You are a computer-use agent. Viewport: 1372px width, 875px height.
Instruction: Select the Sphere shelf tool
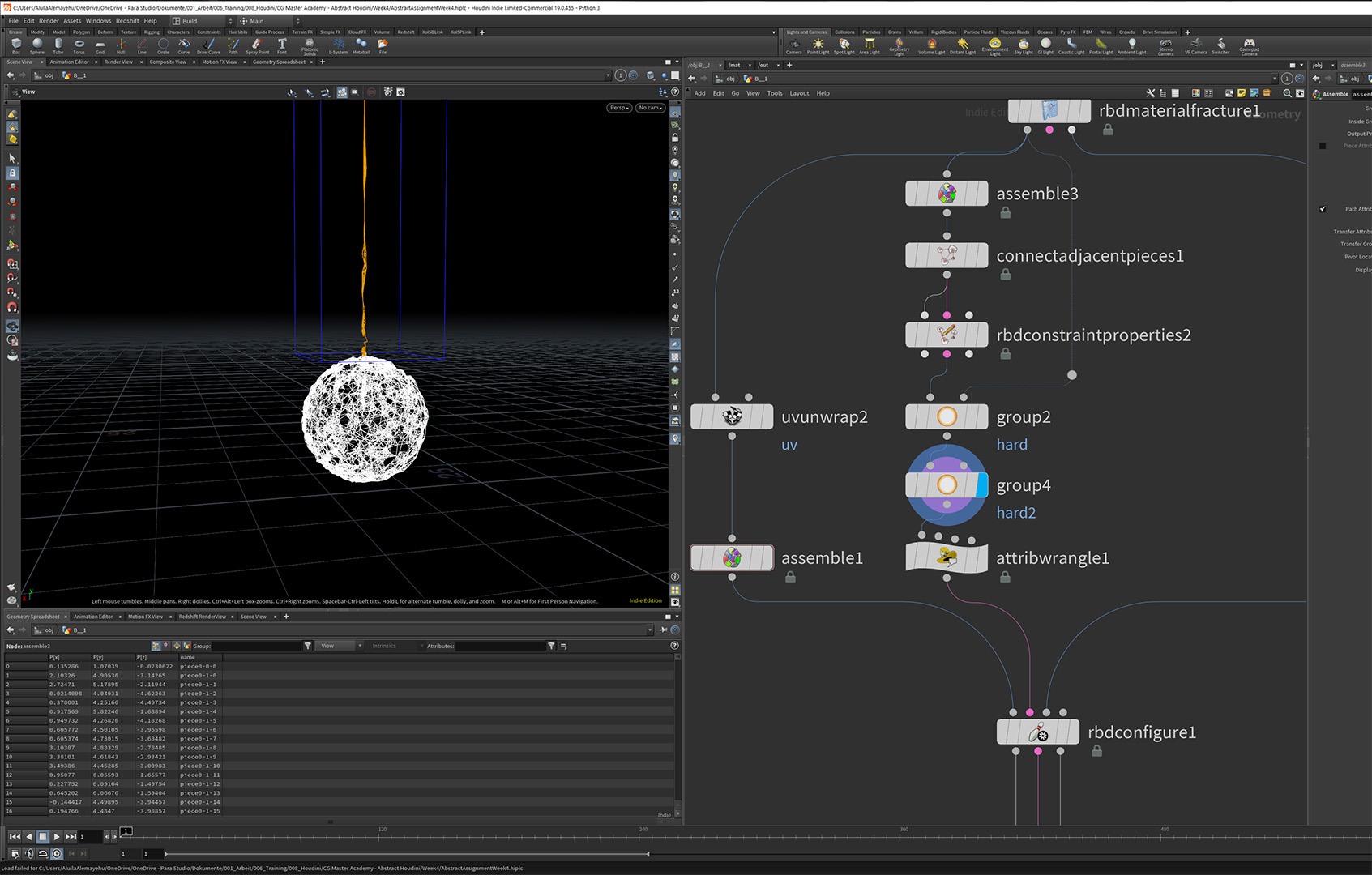tap(37, 44)
